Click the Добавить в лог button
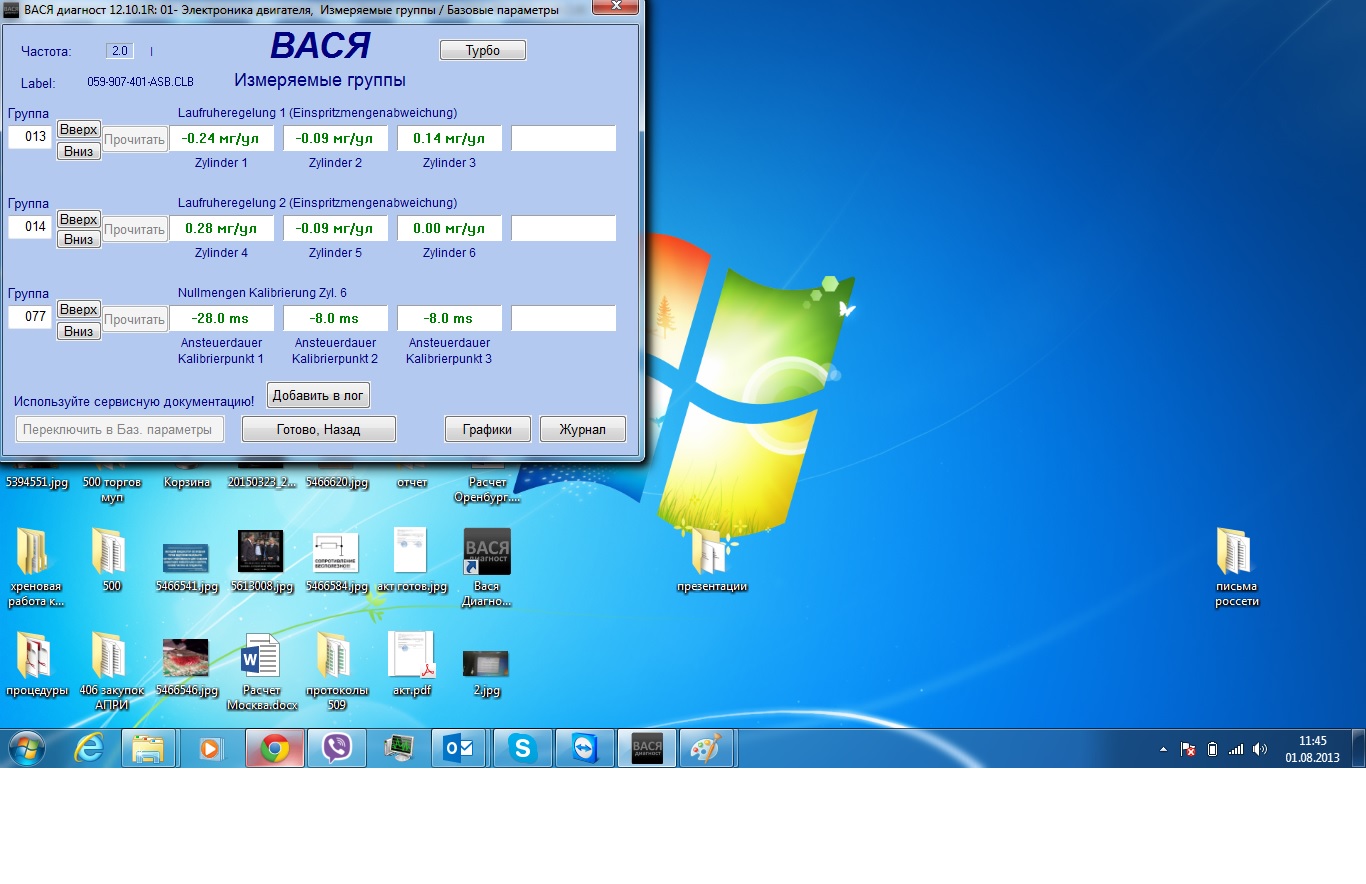This screenshot has height=884, width=1366. point(318,395)
